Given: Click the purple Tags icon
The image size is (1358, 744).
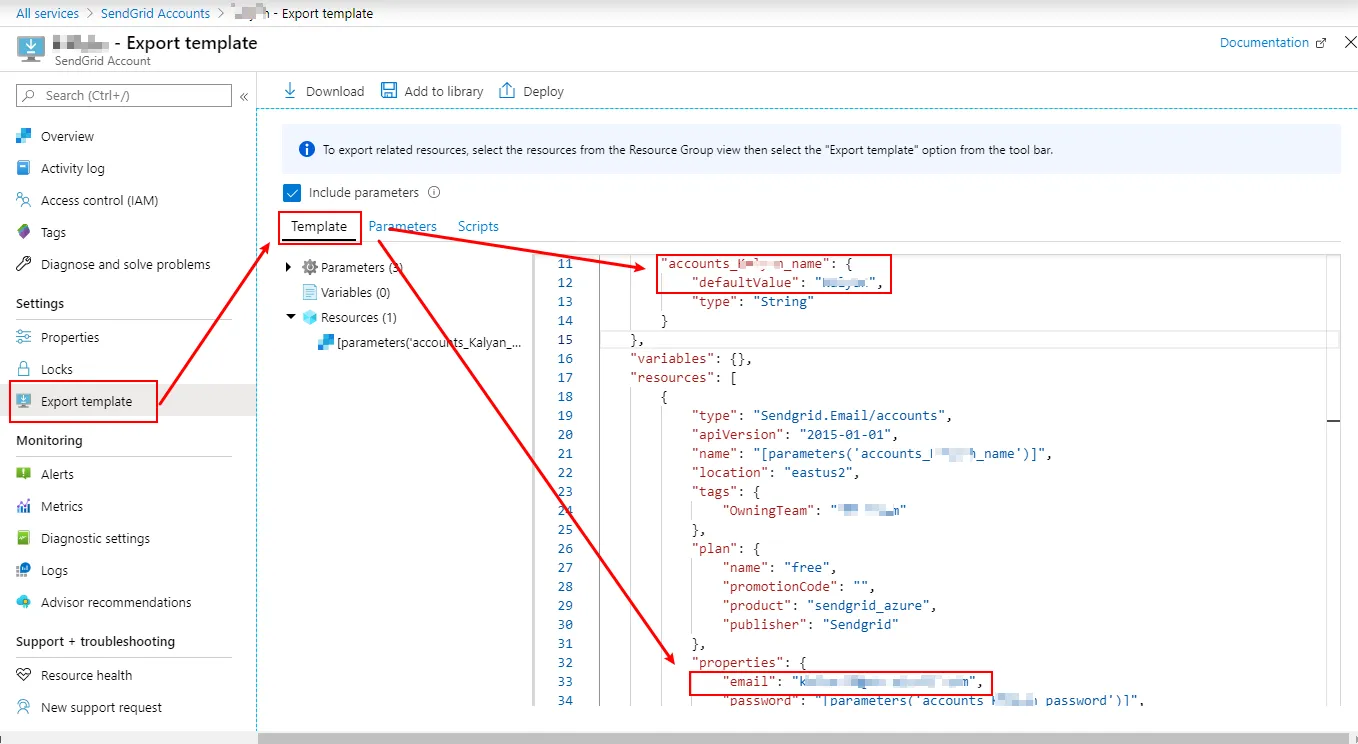Looking at the screenshot, I should point(24,232).
